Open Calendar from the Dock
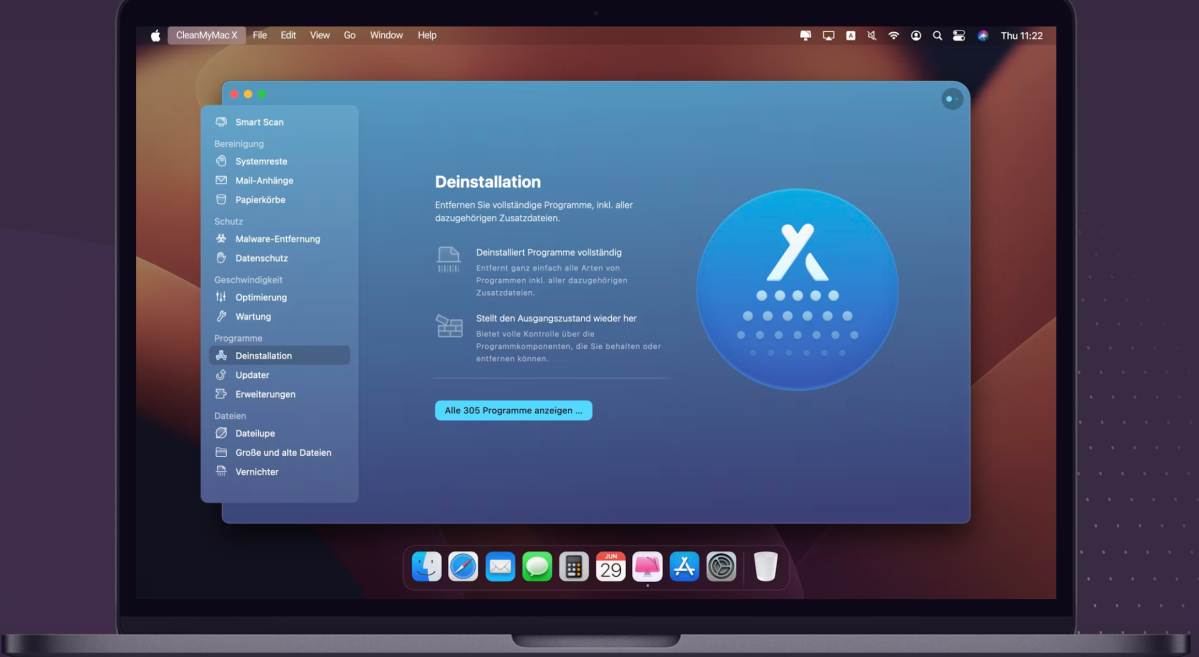This screenshot has width=1199, height=657. [610, 567]
